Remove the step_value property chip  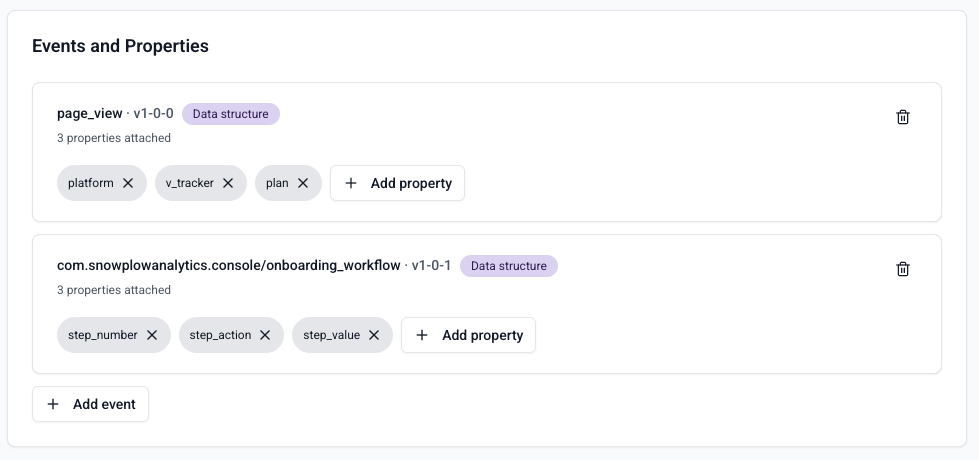click(374, 335)
